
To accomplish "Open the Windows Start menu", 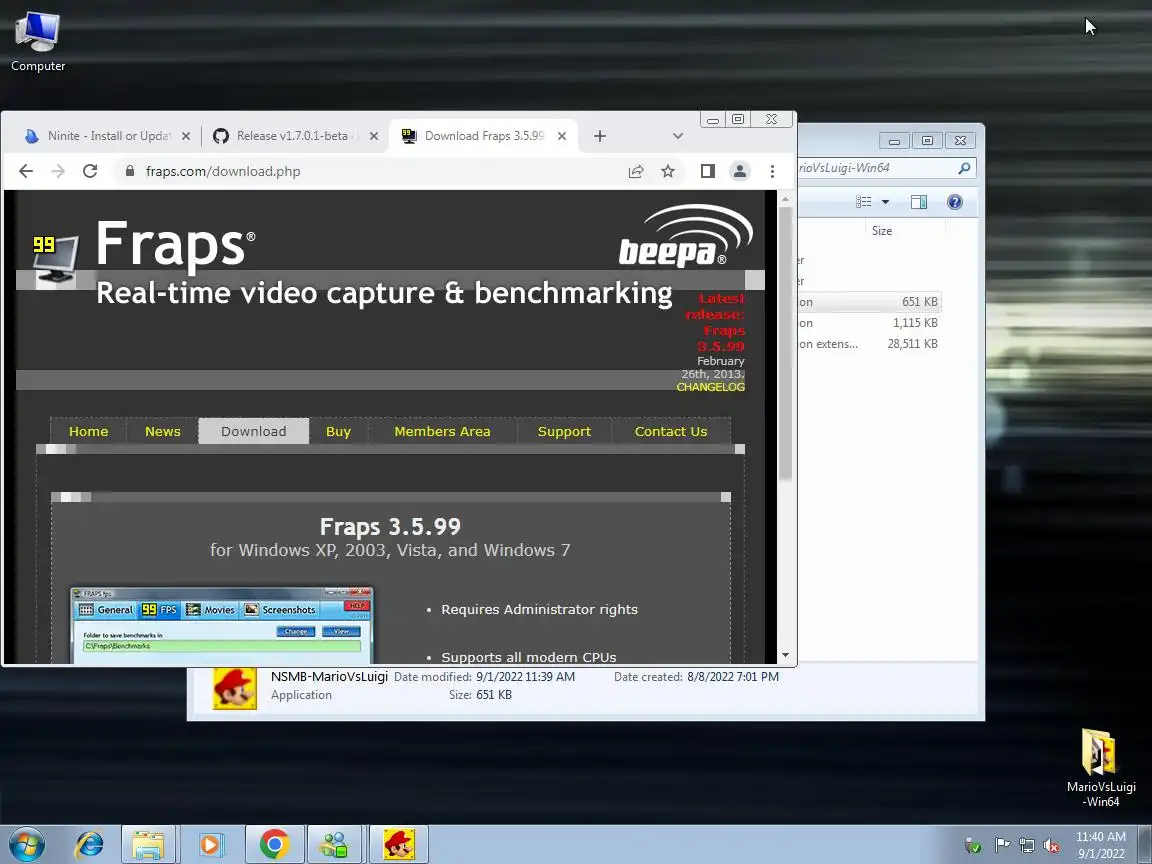I will tap(25, 845).
